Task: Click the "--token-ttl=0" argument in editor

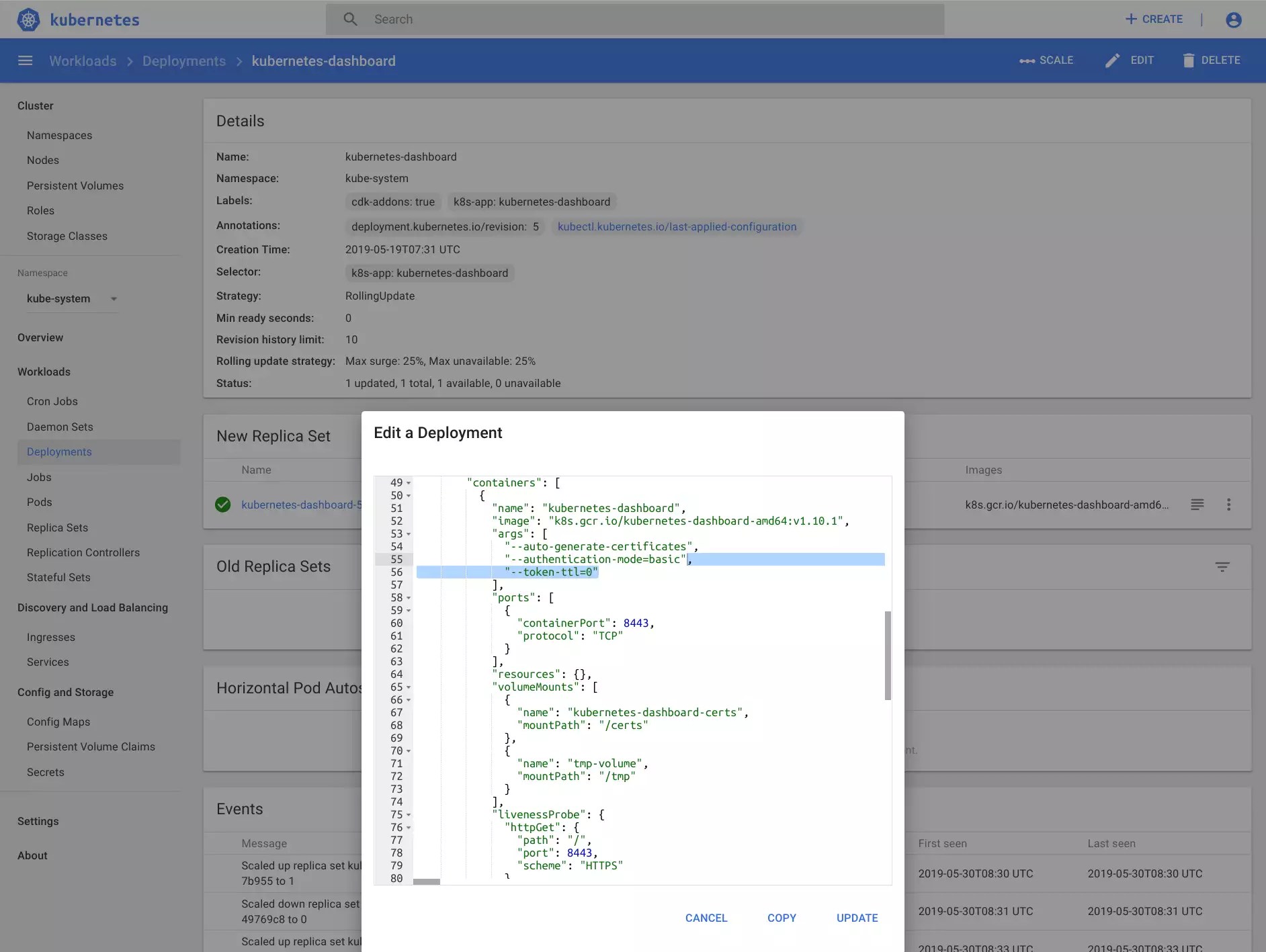Action: [x=551, y=572]
